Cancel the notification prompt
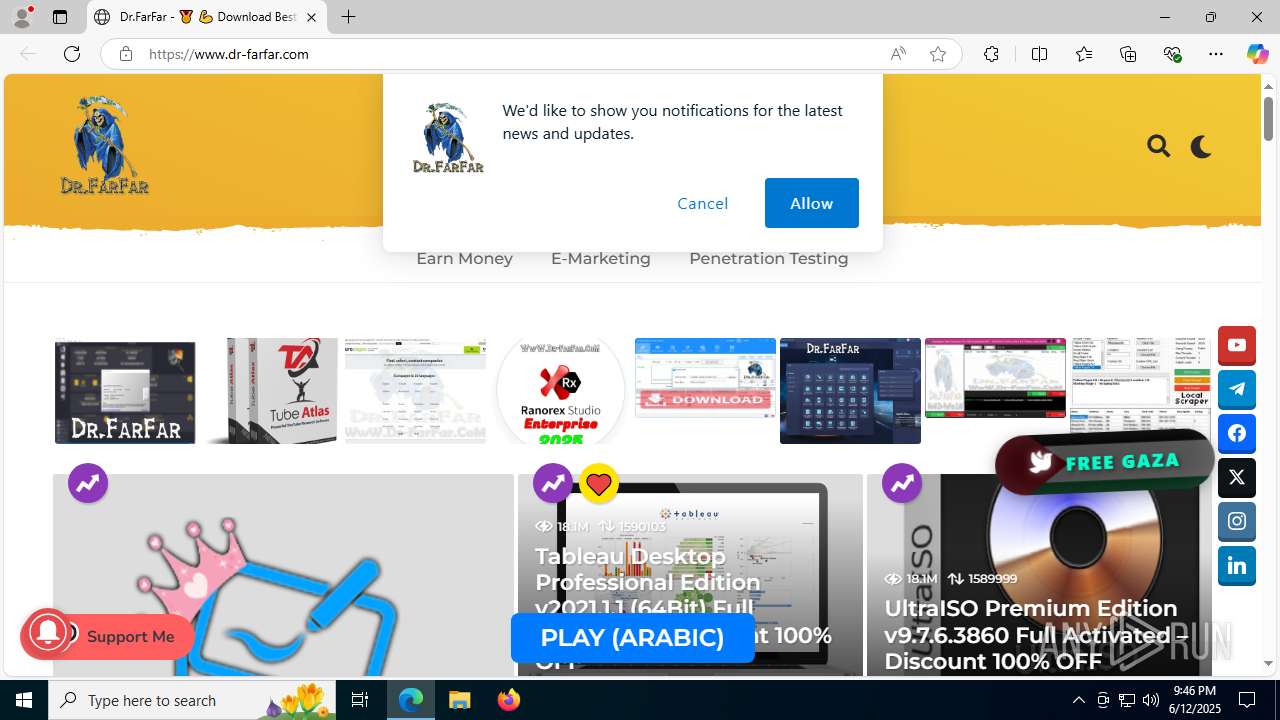The height and width of the screenshot is (720, 1280). [x=703, y=203]
